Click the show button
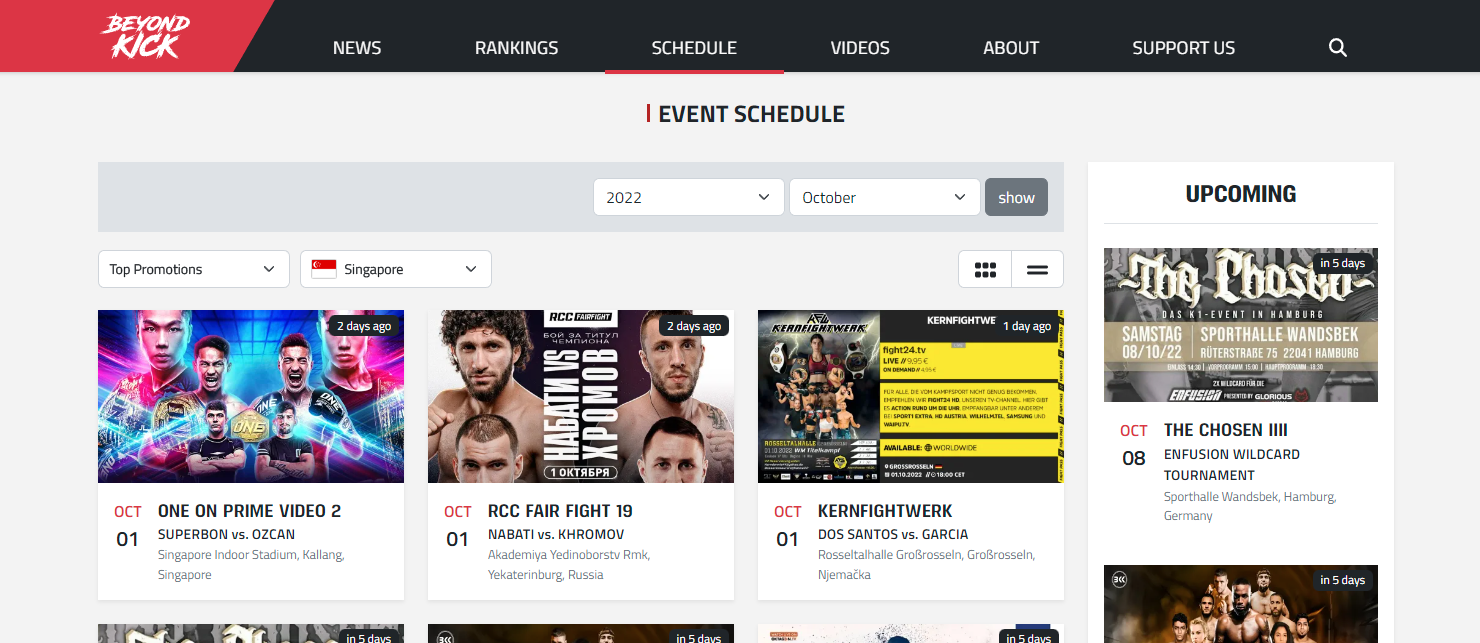1480x643 pixels. (1016, 197)
